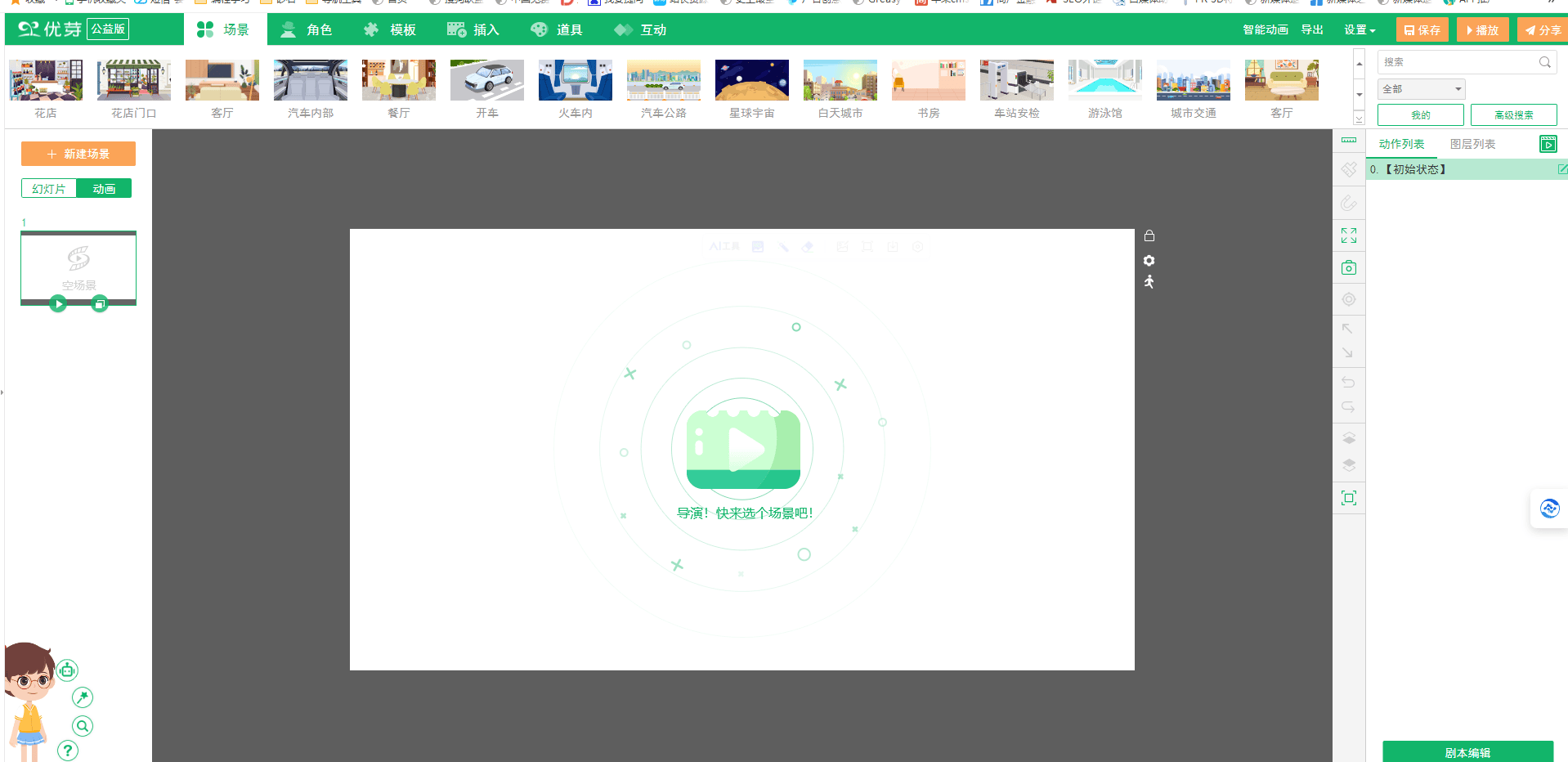Play scene 1 from its thumbnail
Viewport: 1568px width, 762px height.
58,304
